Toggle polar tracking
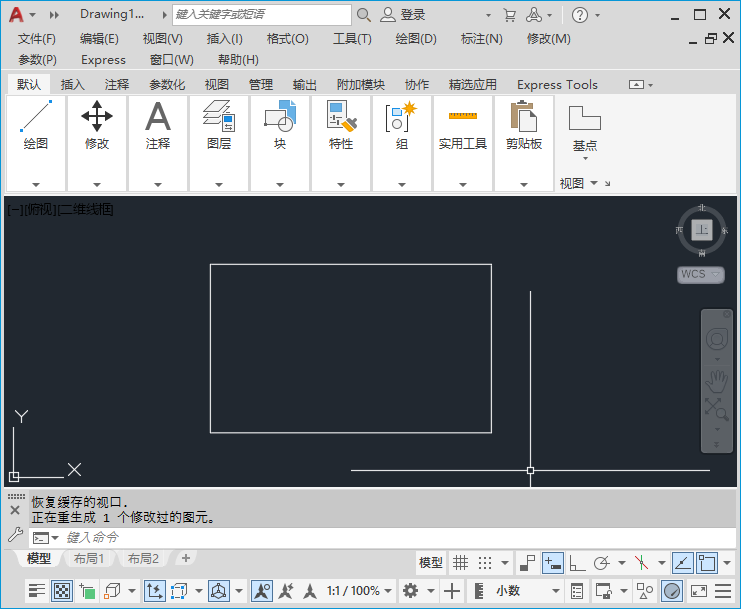 [x=602, y=563]
